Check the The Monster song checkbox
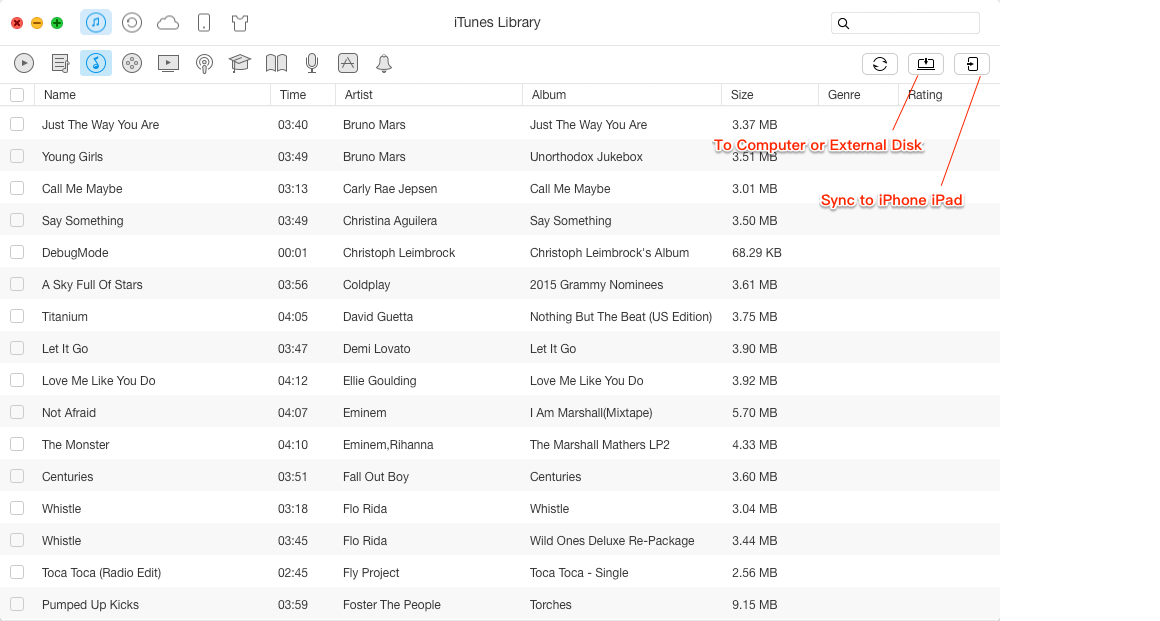 pyautogui.click(x=17, y=444)
